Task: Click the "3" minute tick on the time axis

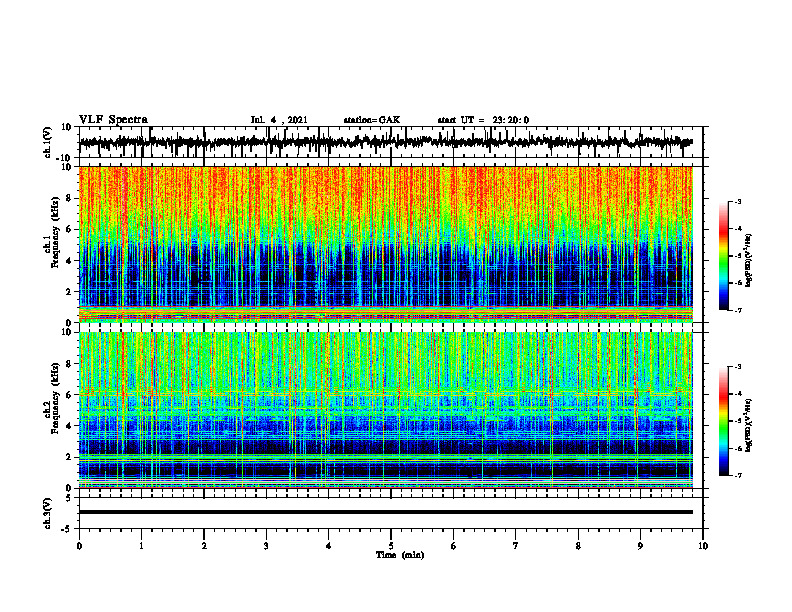Action: 266,546
